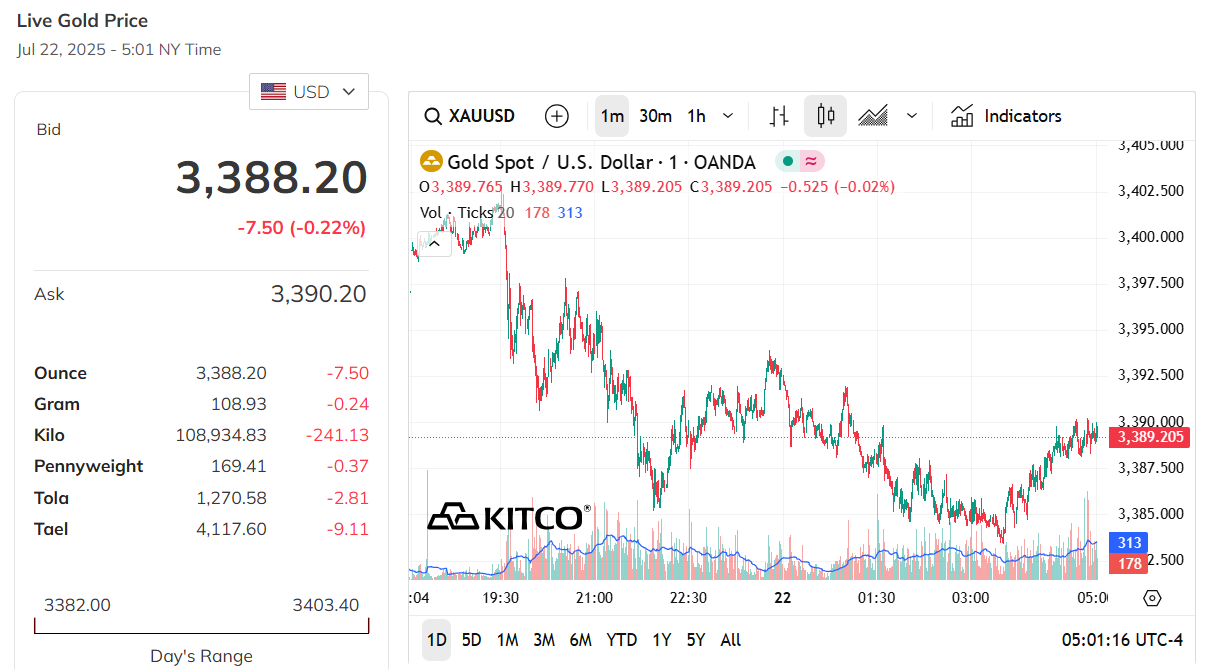Click the Ounce row label
The width and height of the screenshot is (1207, 670).
[61, 373]
